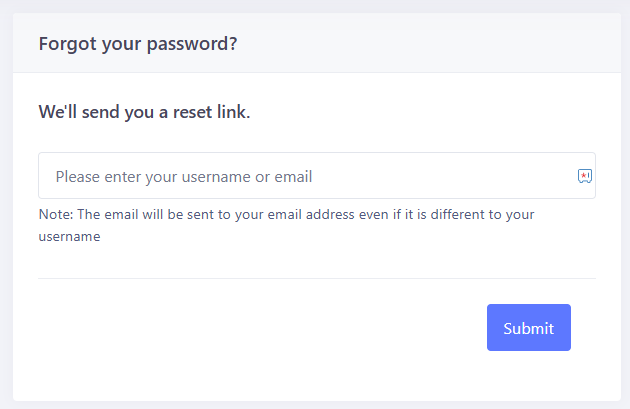Click empty white area left of Submit
The image size is (630, 409).
[x=261, y=327]
